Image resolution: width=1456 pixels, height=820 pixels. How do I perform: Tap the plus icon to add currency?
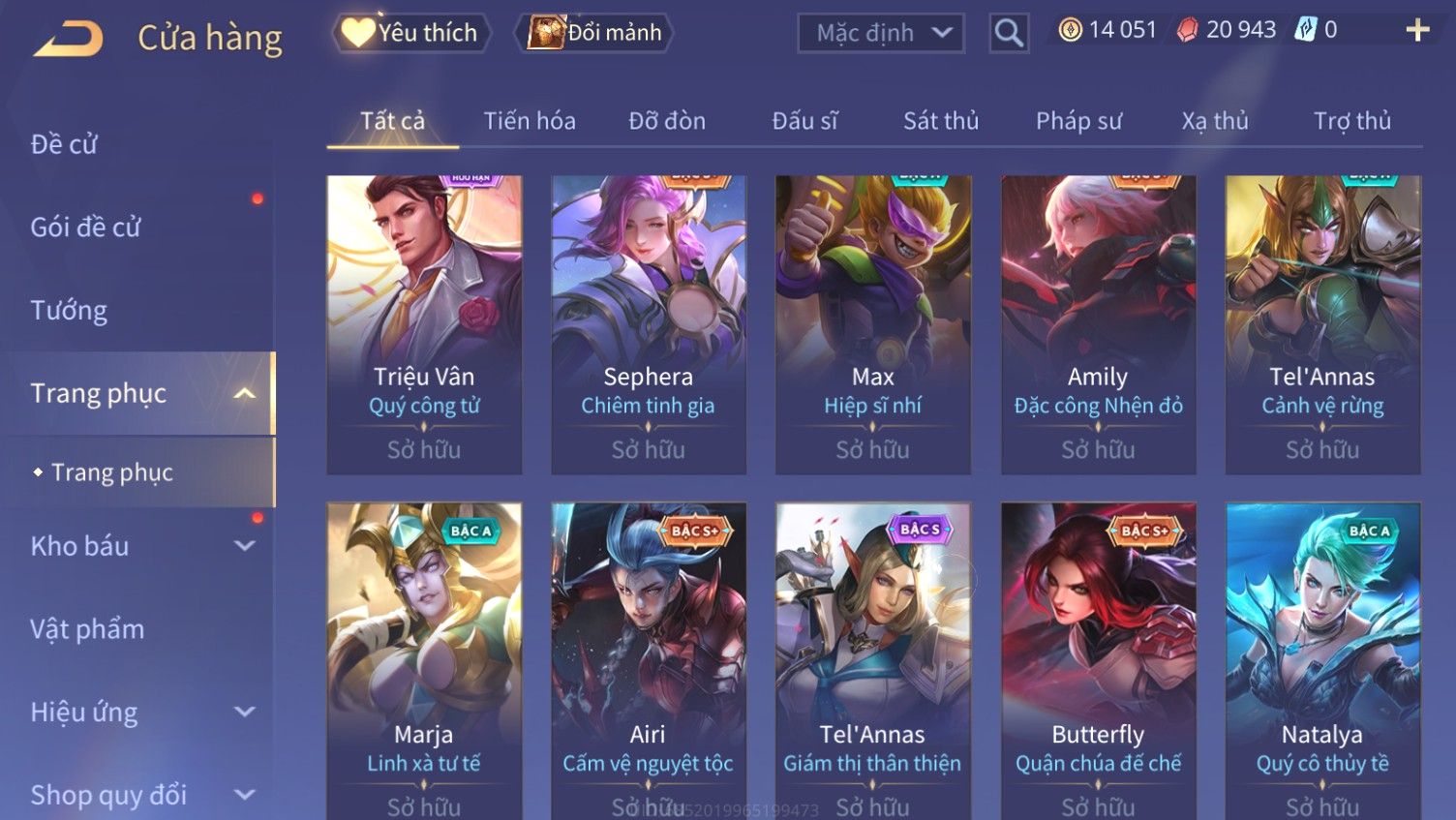click(1417, 31)
